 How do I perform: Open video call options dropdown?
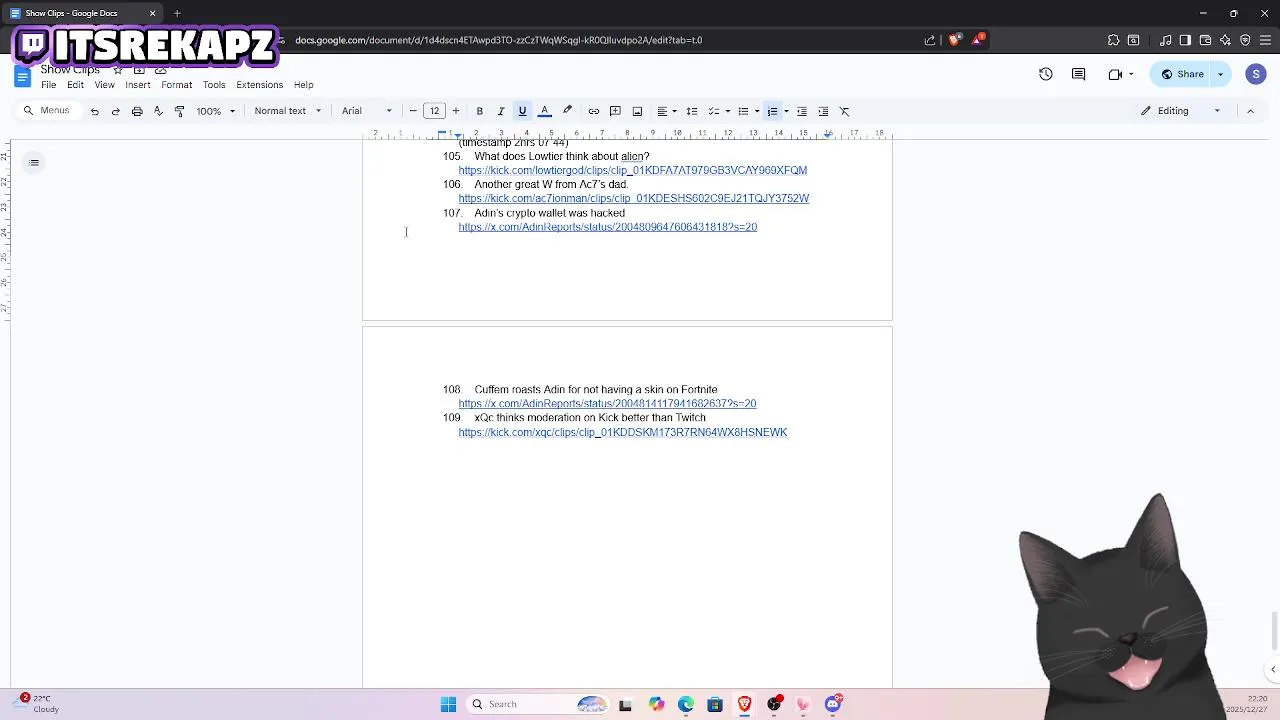[x=1131, y=74]
